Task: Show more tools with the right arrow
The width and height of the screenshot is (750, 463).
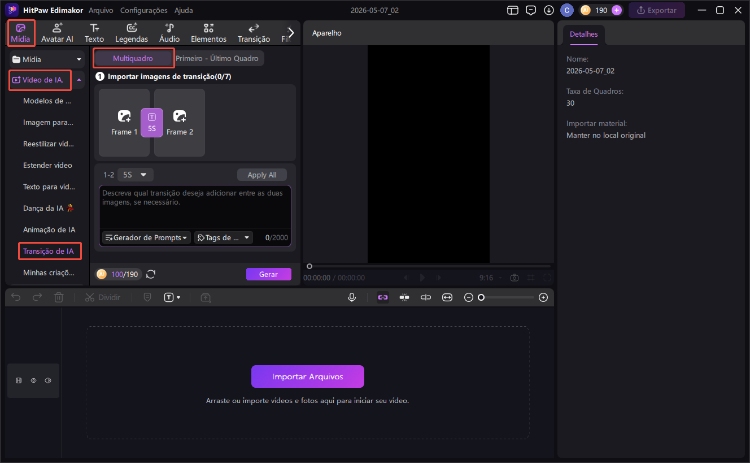Action: click(x=291, y=33)
